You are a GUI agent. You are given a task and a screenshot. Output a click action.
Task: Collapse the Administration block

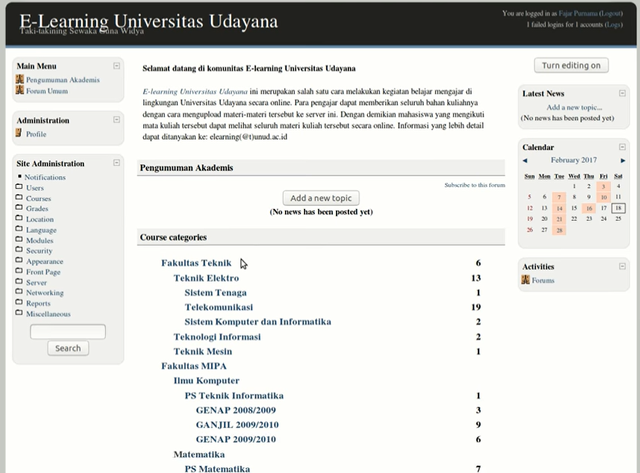coord(116,120)
